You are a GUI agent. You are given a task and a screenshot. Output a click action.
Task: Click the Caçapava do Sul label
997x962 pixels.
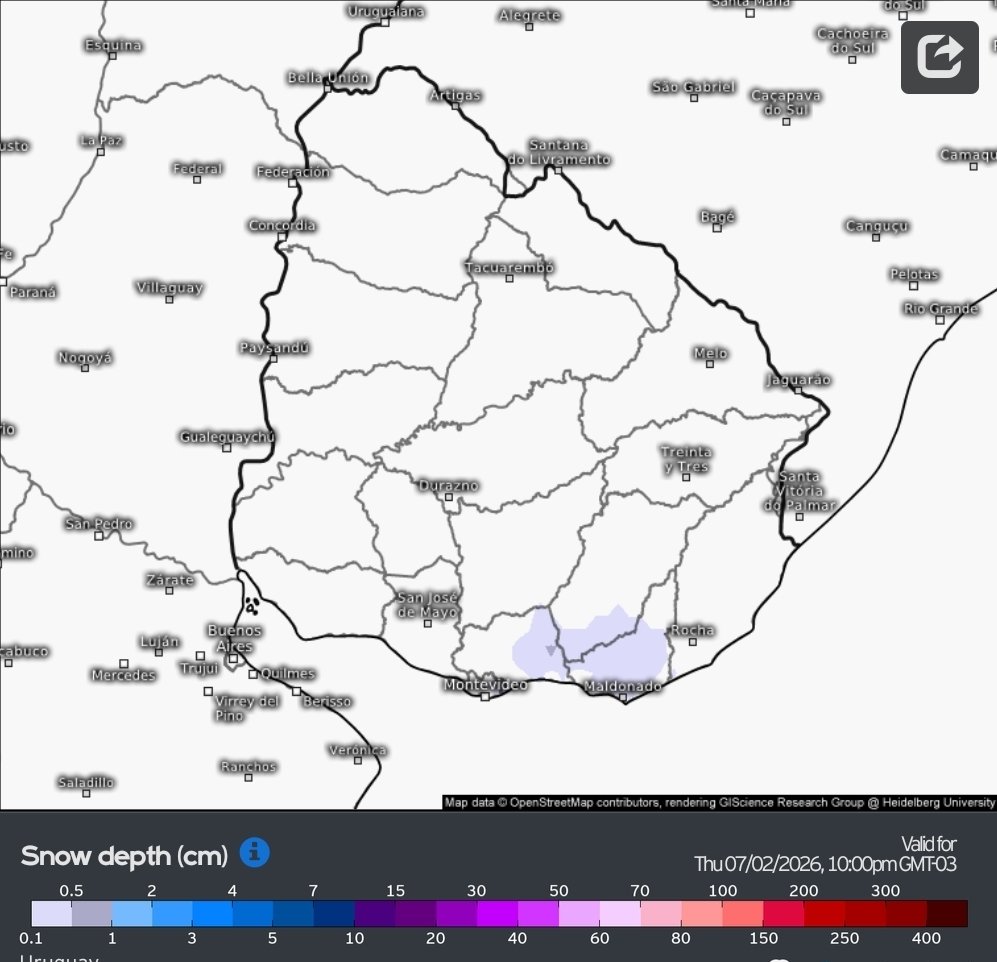pyautogui.click(x=787, y=102)
